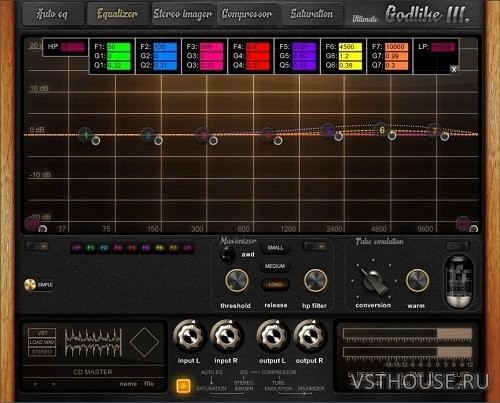The width and height of the screenshot is (500, 403).
Task: Toggle the HP filter band button
Action: (76, 248)
